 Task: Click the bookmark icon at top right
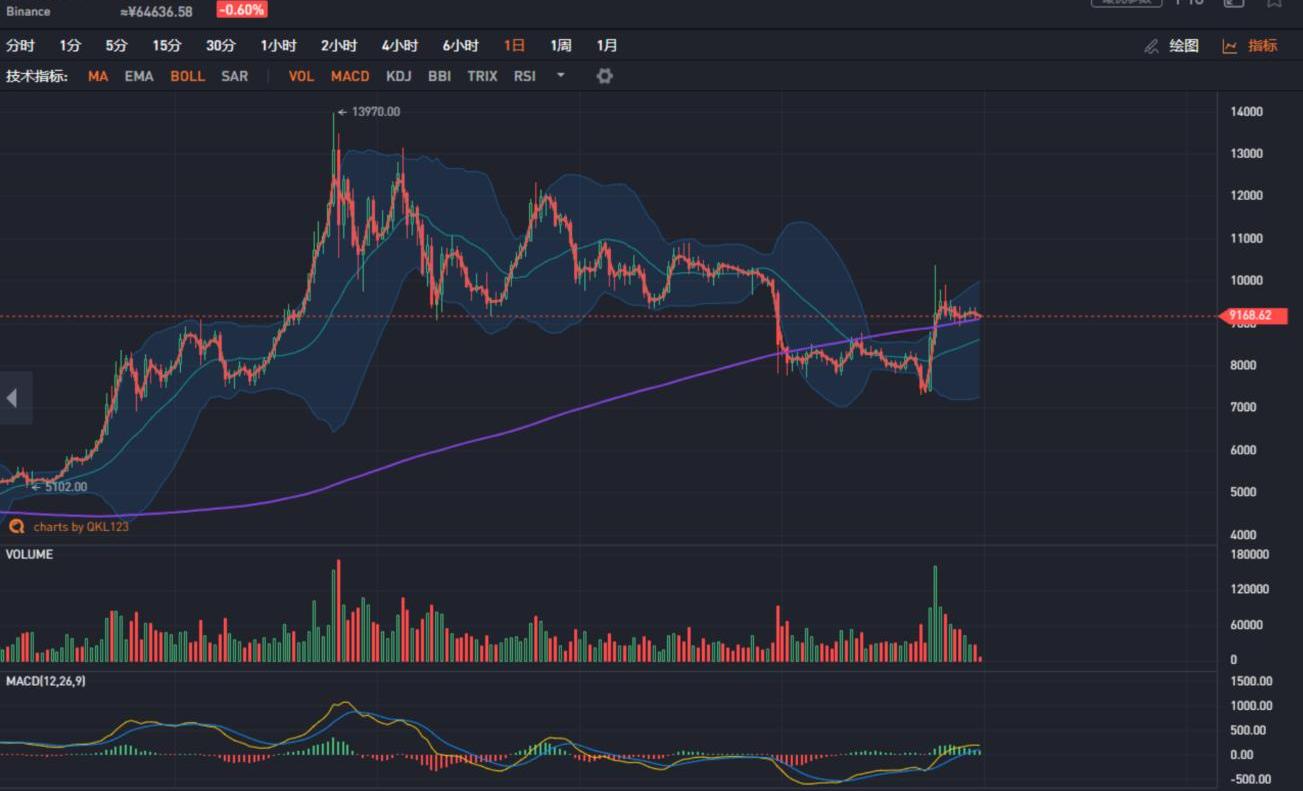click(x=1274, y=3)
